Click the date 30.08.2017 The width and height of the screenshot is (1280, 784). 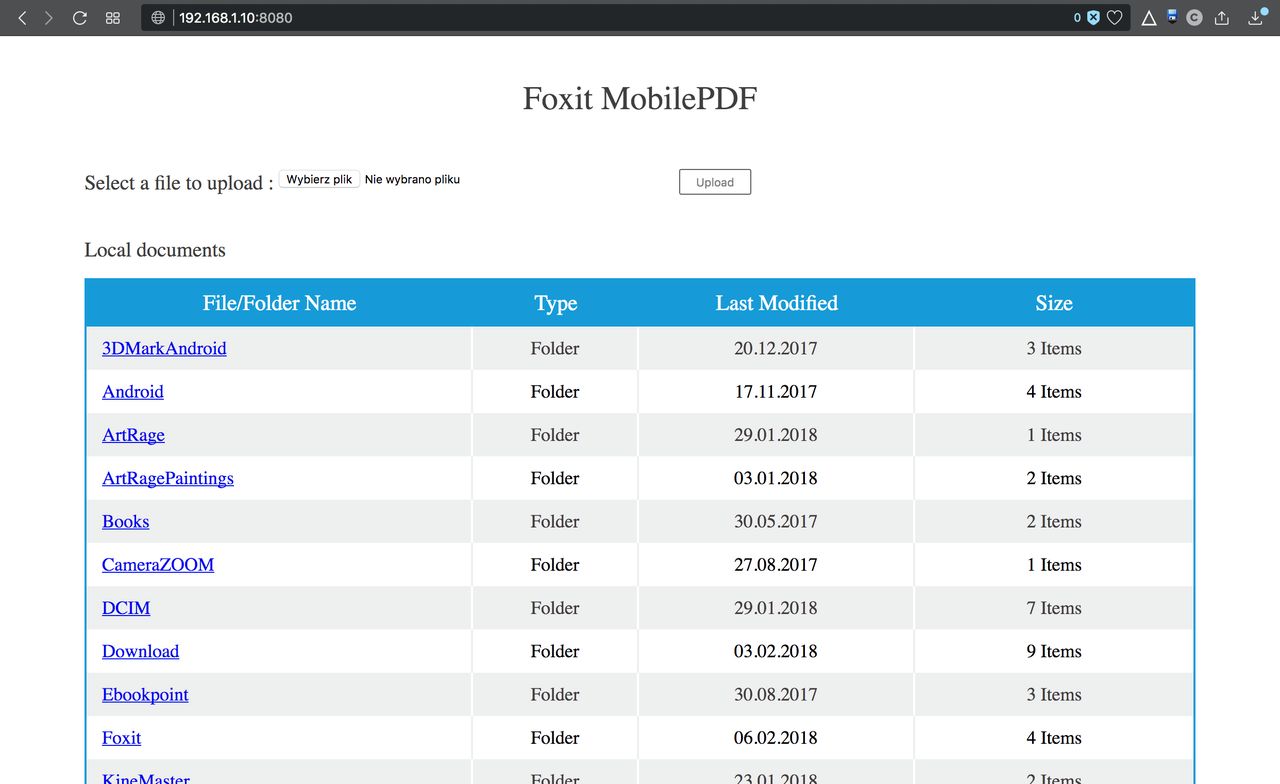[776, 694]
